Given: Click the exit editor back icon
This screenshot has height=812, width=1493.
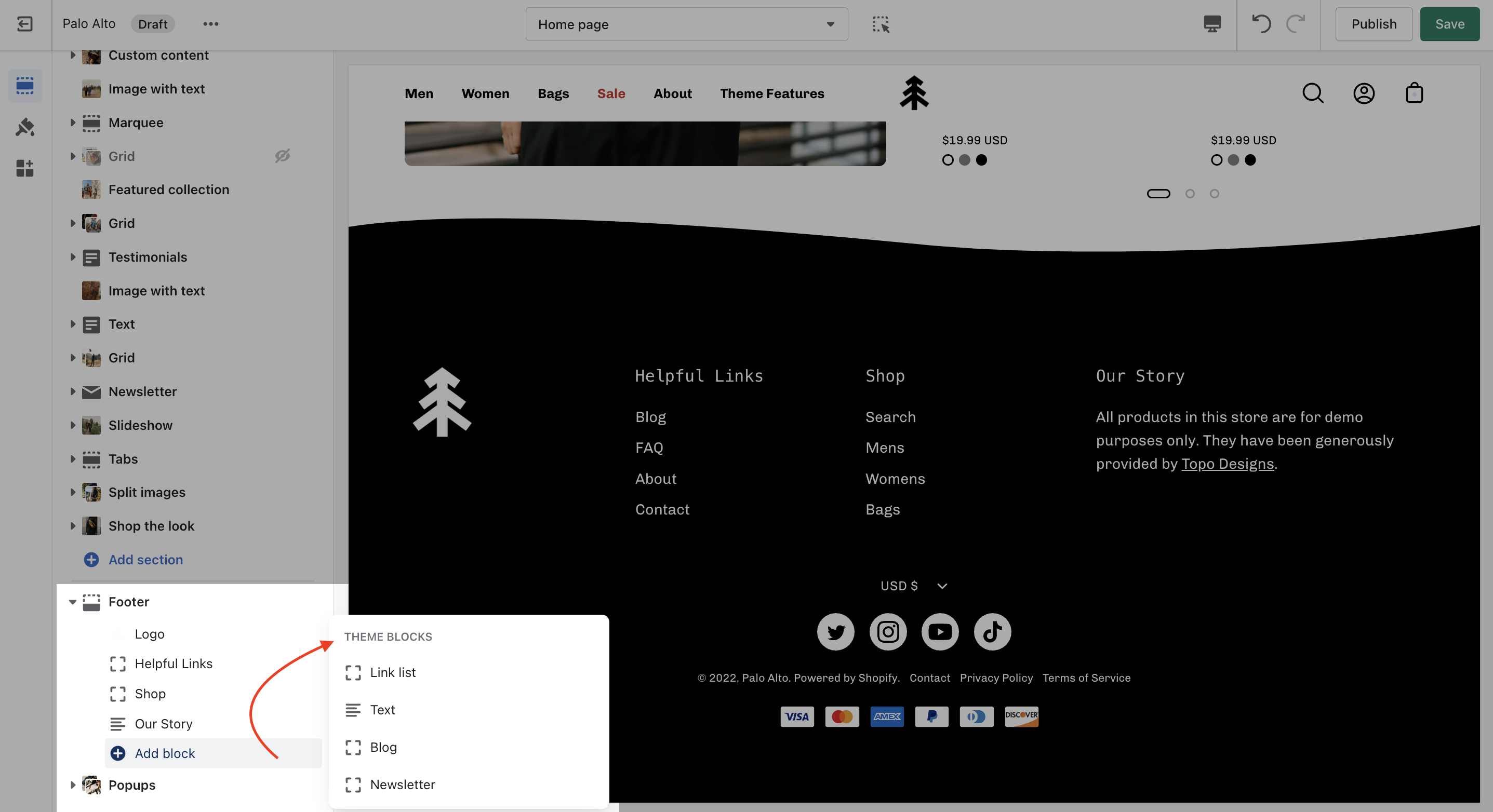Looking at the screenshot, I should pos(25,24).
